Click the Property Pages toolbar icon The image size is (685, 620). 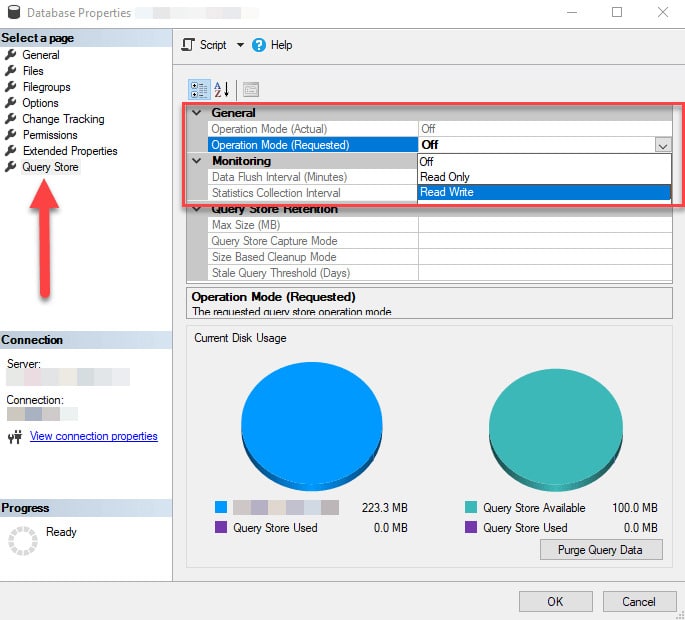pos(251,90)
